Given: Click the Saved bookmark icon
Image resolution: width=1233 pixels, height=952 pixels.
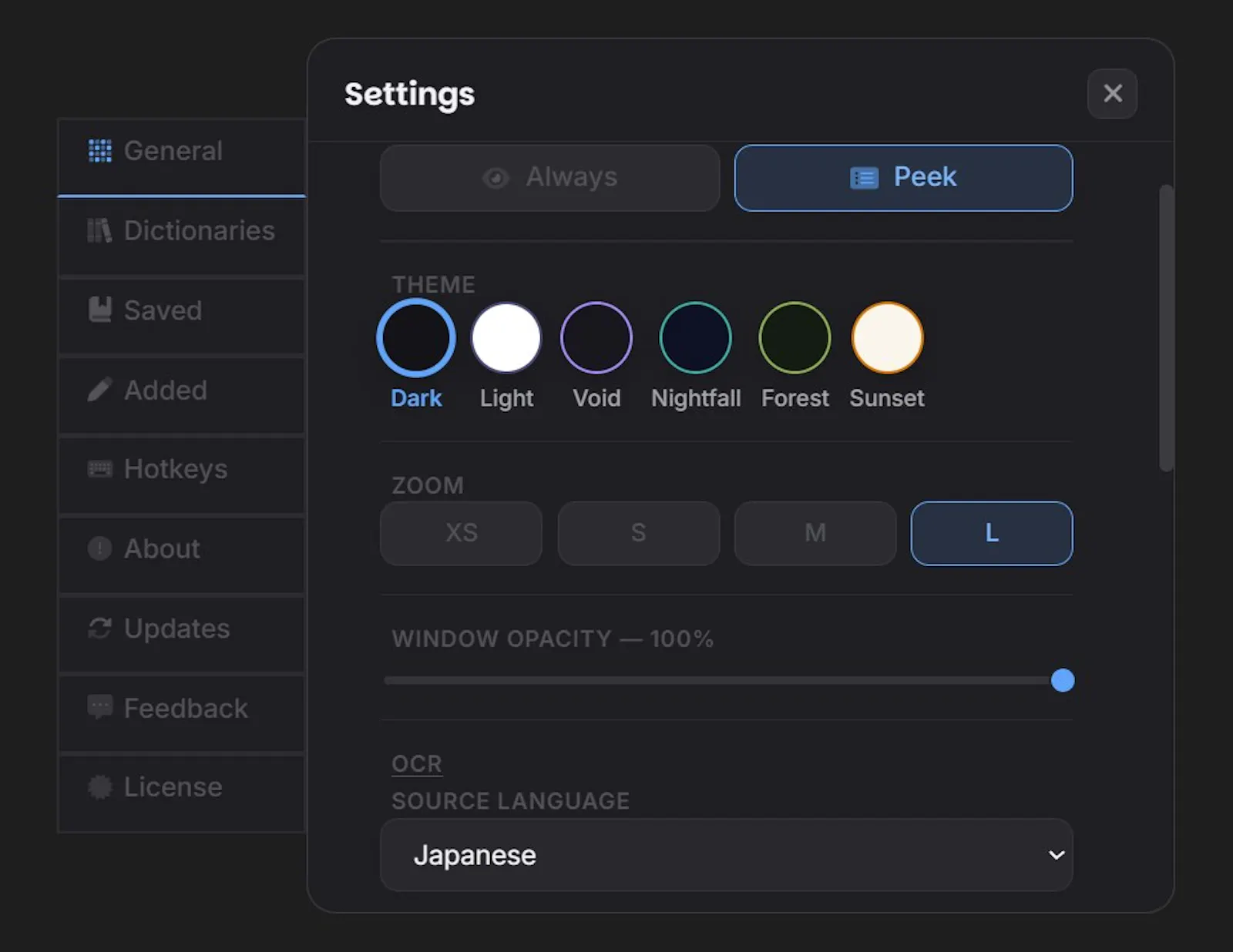Looking at the screenshot, I should 99,310.
